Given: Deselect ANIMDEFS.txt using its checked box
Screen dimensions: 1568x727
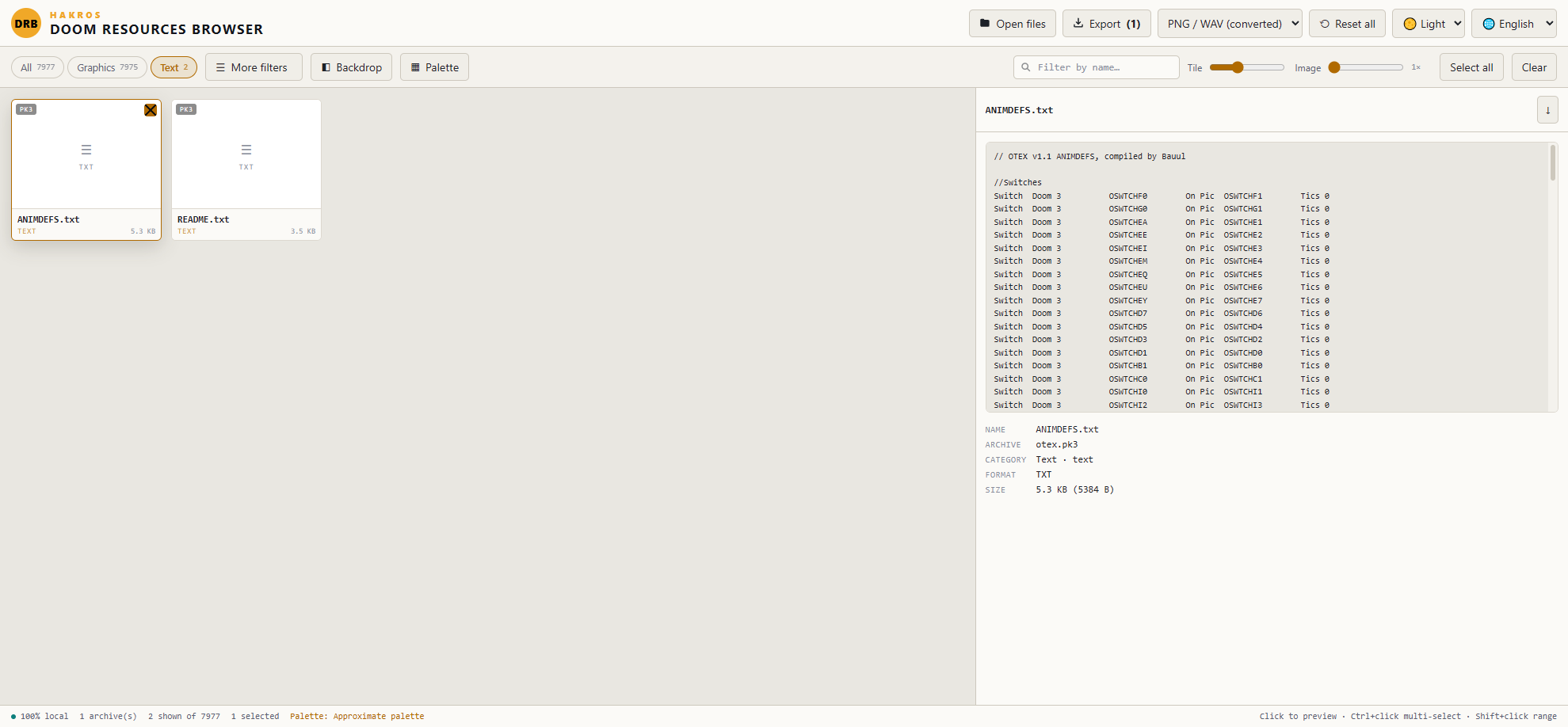Looking at the screenshot, I should click(151, 110).
